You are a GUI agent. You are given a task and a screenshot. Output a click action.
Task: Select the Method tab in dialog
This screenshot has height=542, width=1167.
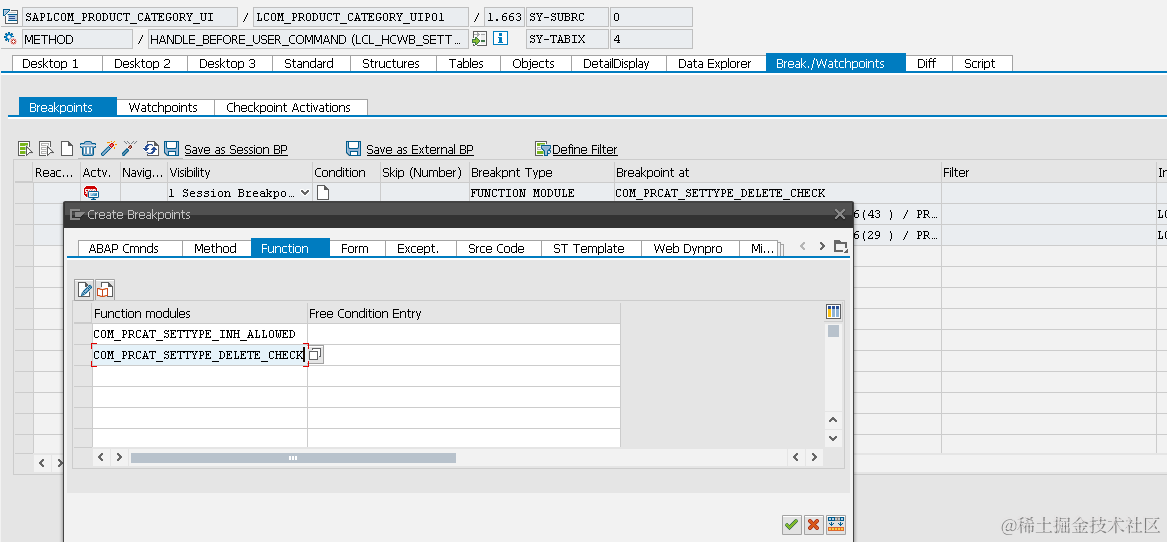click(215, 249)
